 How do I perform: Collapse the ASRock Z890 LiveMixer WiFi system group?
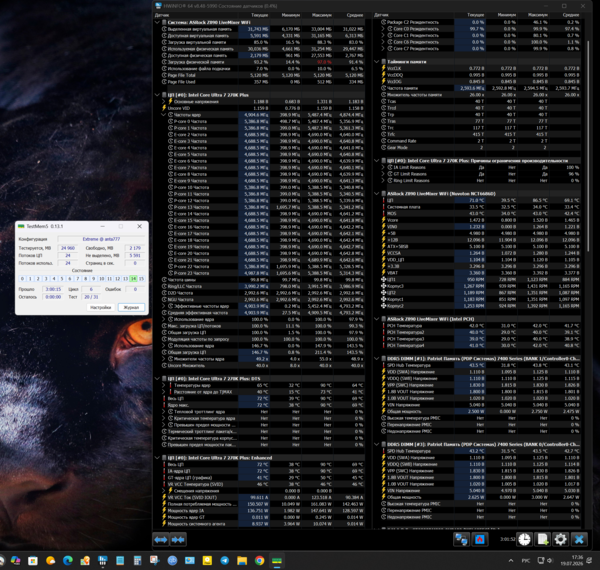tap(157, 23)
